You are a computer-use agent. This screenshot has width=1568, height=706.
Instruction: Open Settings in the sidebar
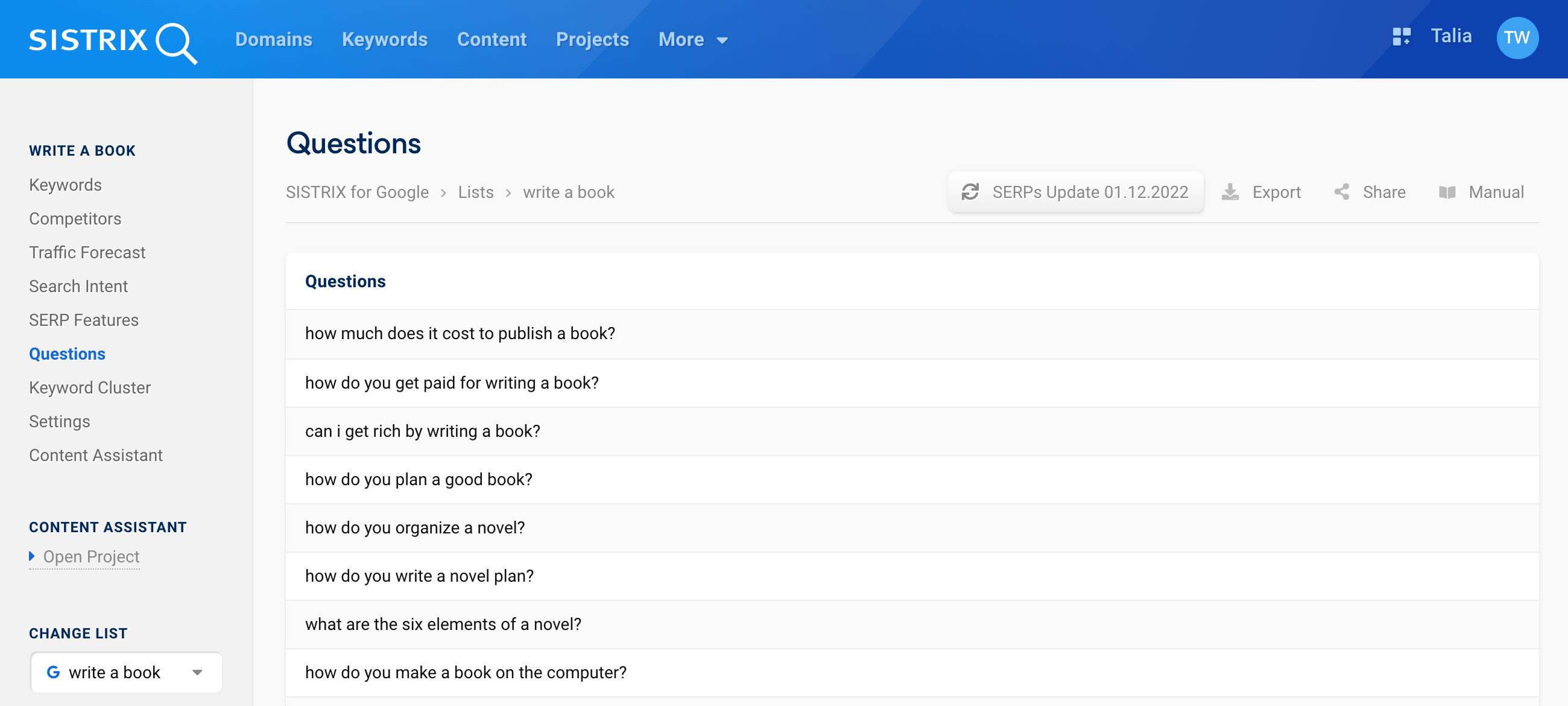click(x=59, y=421)
